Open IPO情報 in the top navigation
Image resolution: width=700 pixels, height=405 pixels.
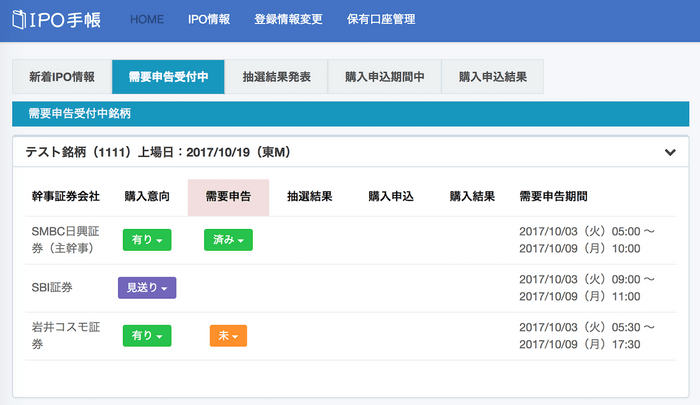coord(209,20)
